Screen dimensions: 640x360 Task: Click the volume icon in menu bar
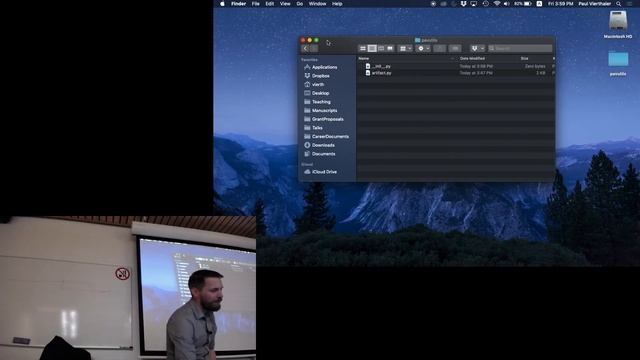507,4
